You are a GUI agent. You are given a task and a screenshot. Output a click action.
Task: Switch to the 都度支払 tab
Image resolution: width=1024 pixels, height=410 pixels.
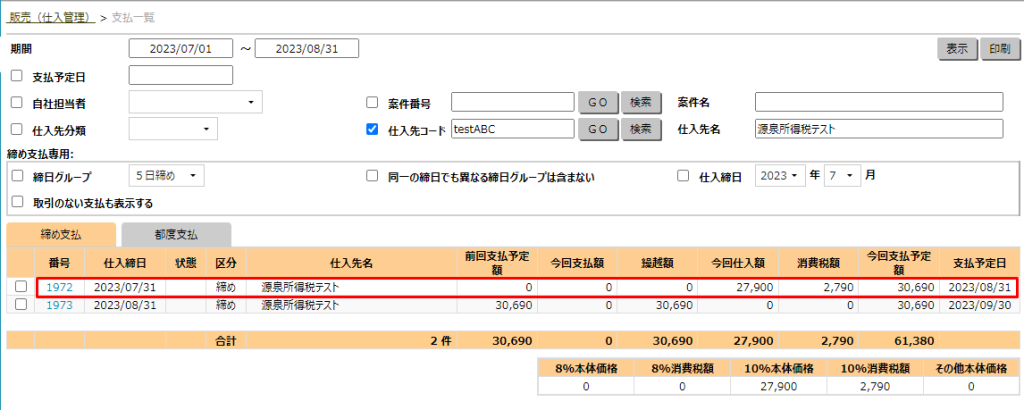(x=176, y=234)
